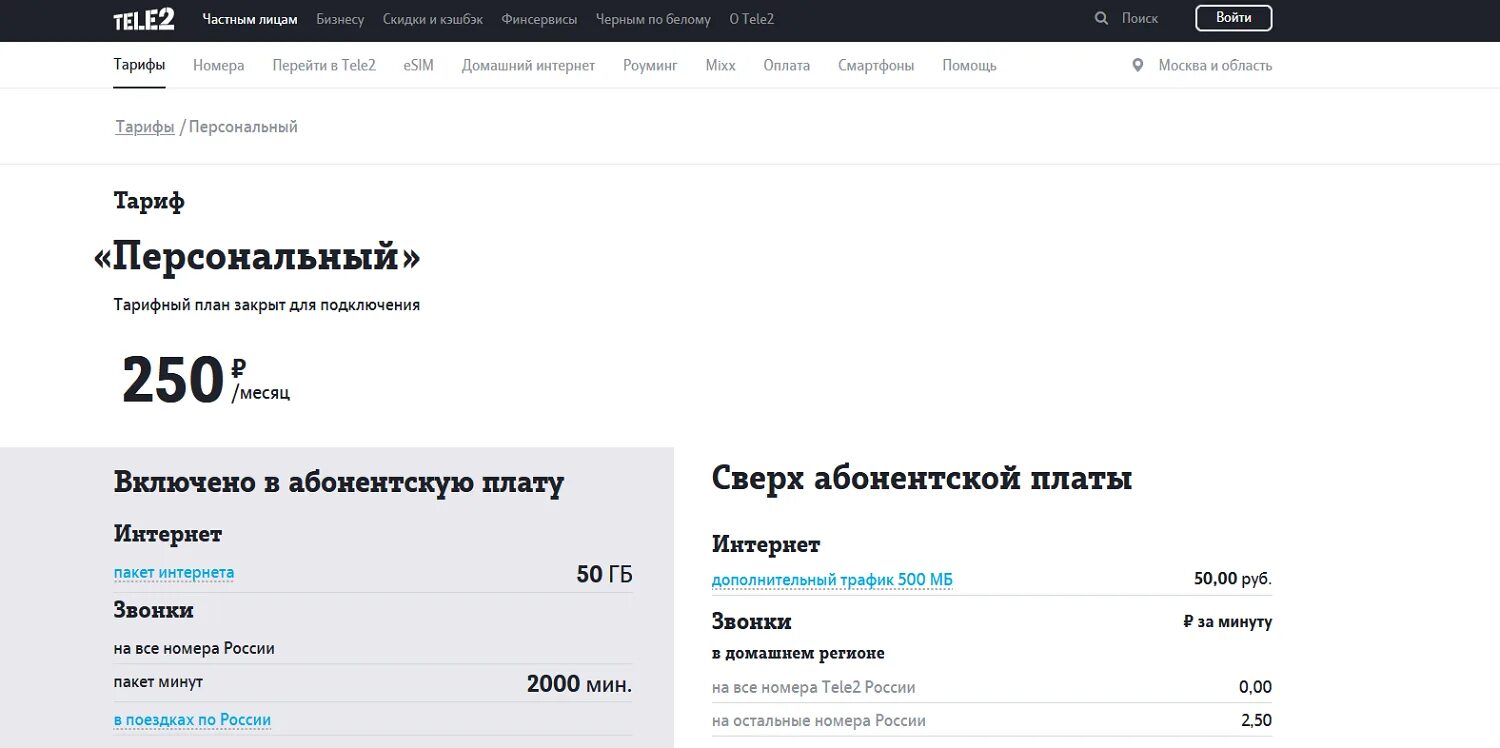
Task: Click Включено в абонентскую плату heading
Action: point(339,483)
